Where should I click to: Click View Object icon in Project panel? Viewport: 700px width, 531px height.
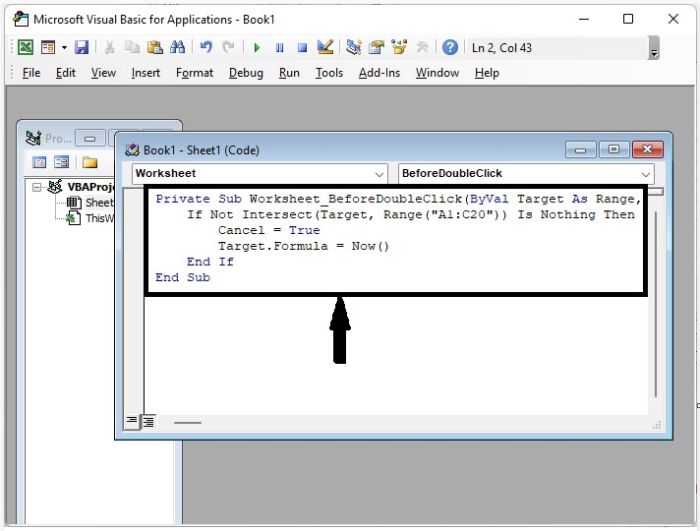[61, 162]
